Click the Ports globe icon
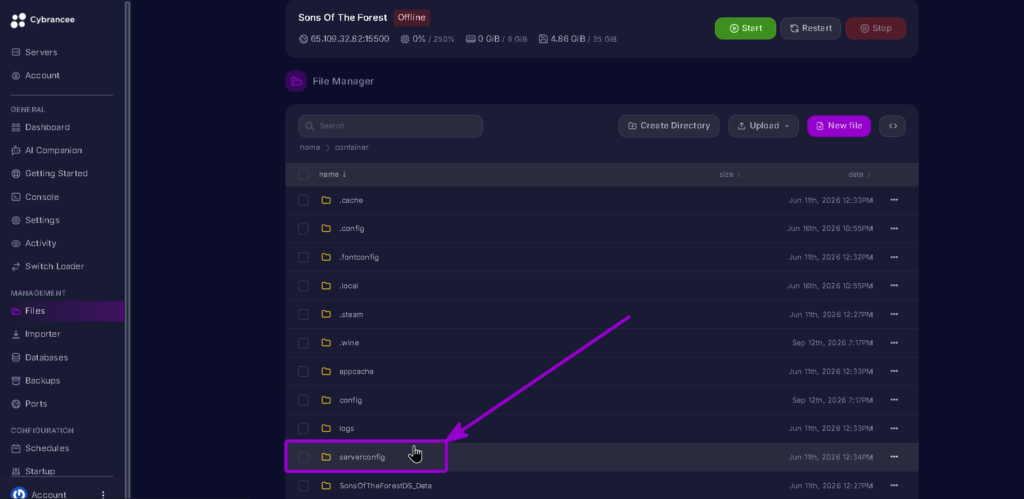 click(16, 404)
